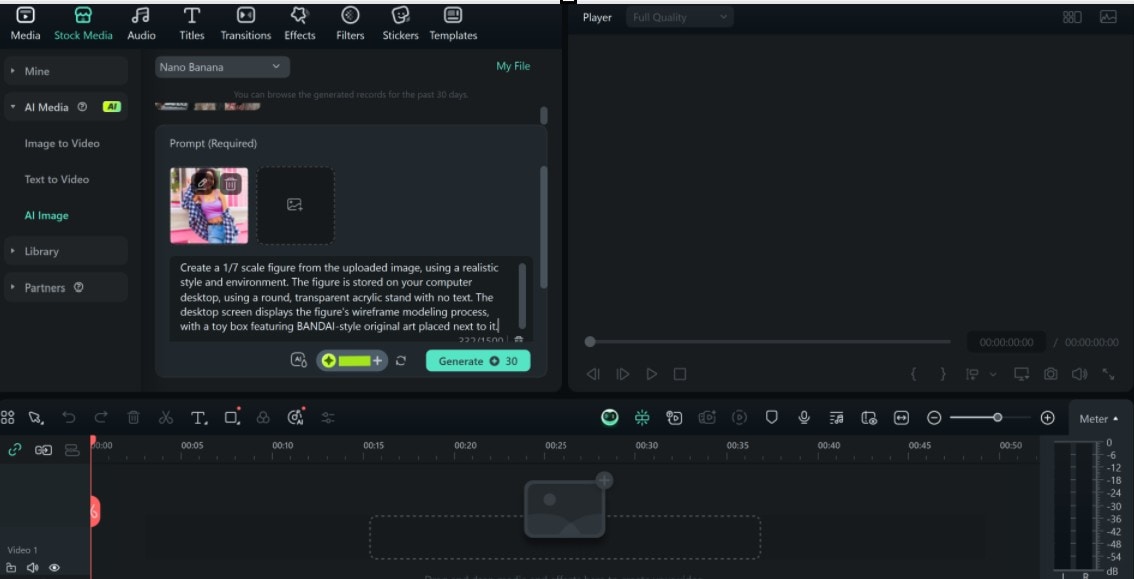Click the Generate button
This screenshot has width=1134, height=579.
478,361
